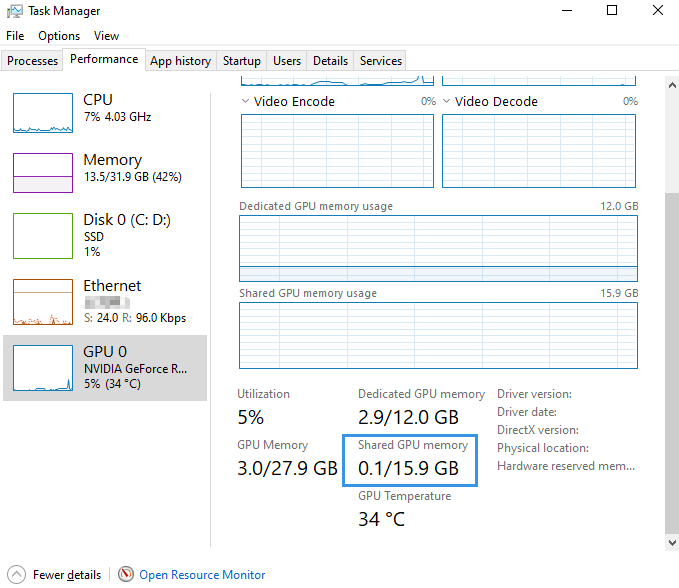Select the Ethernet throughput graph thumbnail

(43, 302)
